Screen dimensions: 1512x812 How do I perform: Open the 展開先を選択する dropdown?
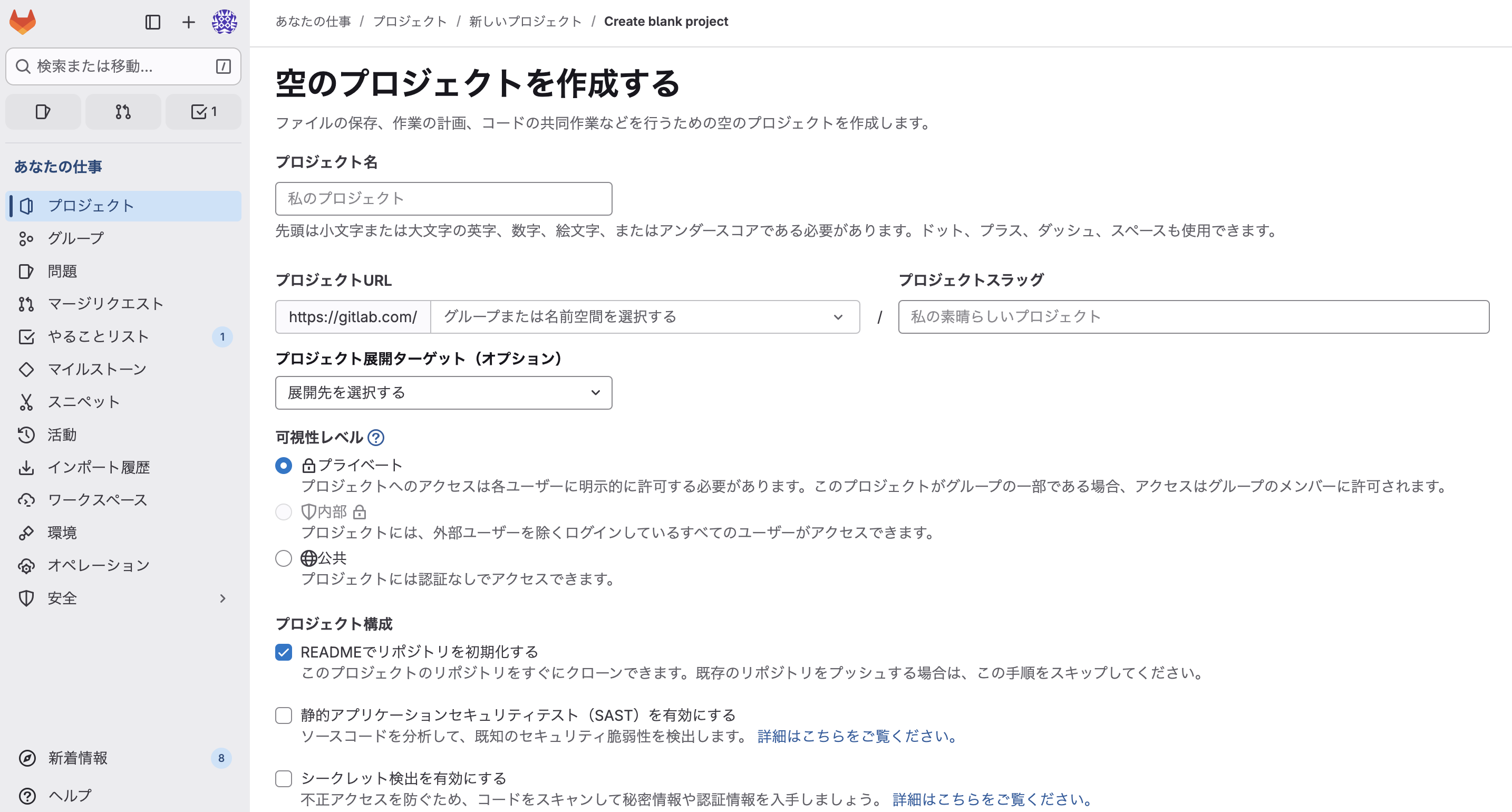click(444, 393)
